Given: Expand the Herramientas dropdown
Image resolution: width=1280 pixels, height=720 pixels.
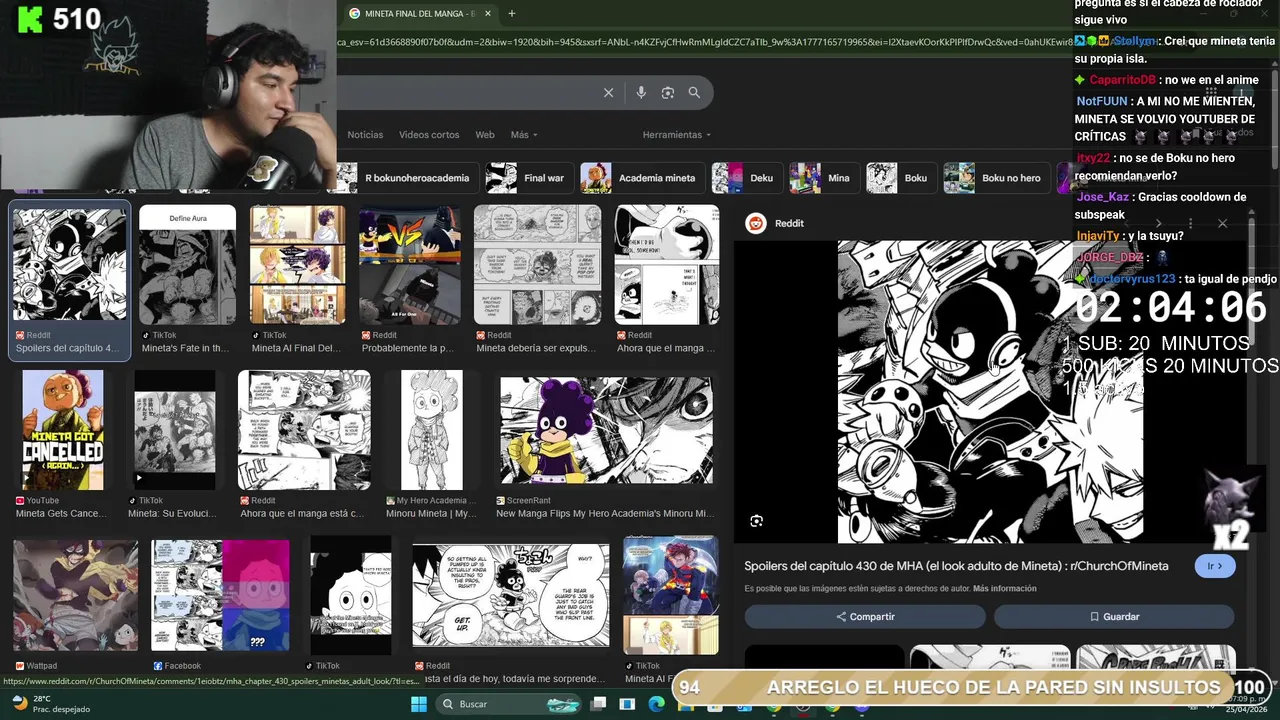Looking at the screenshot, I should tap(677, 135).
